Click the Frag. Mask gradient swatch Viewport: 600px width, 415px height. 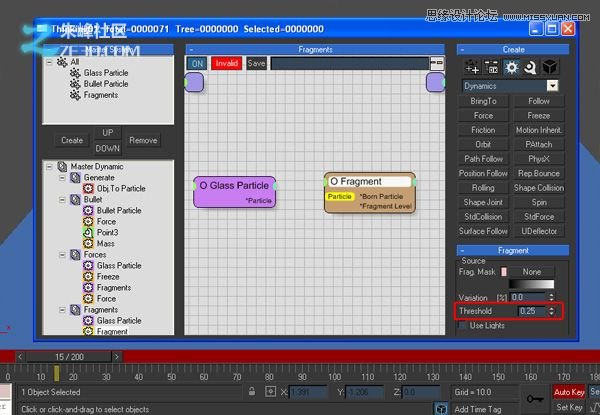coord(532,284)
